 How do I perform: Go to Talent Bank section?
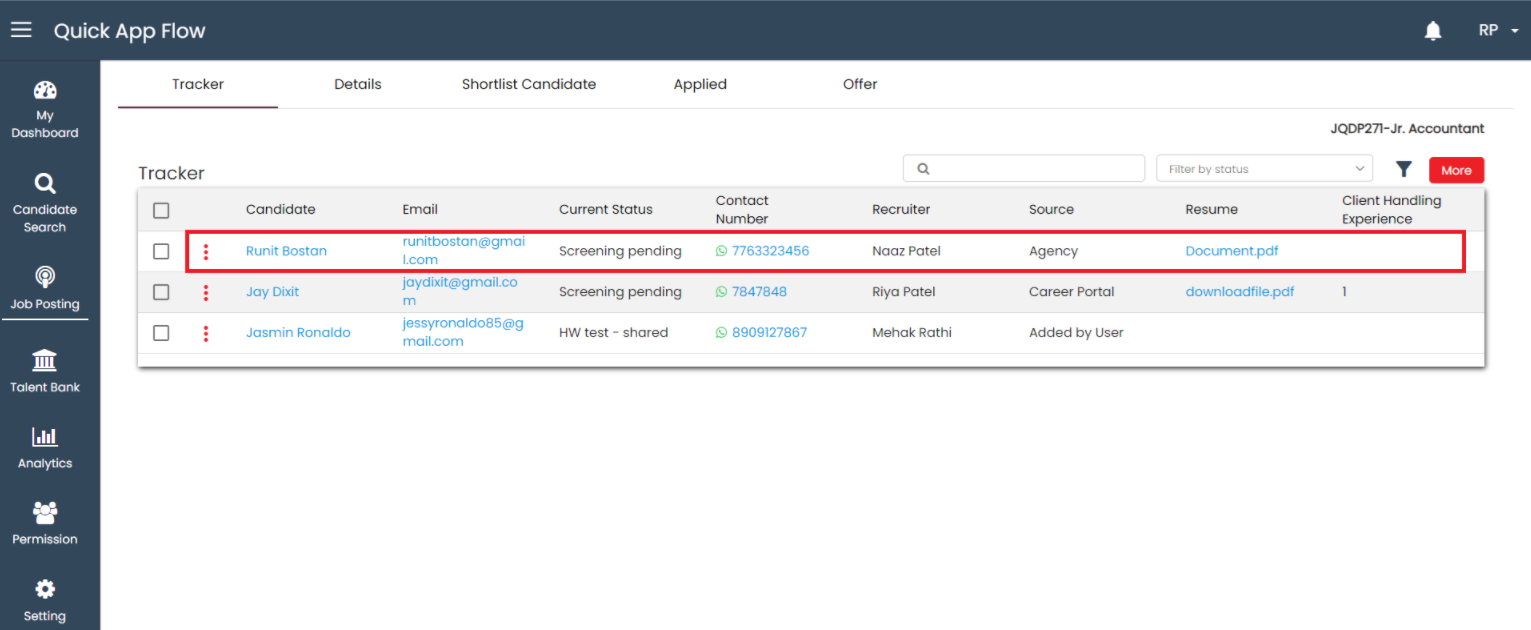45,371
